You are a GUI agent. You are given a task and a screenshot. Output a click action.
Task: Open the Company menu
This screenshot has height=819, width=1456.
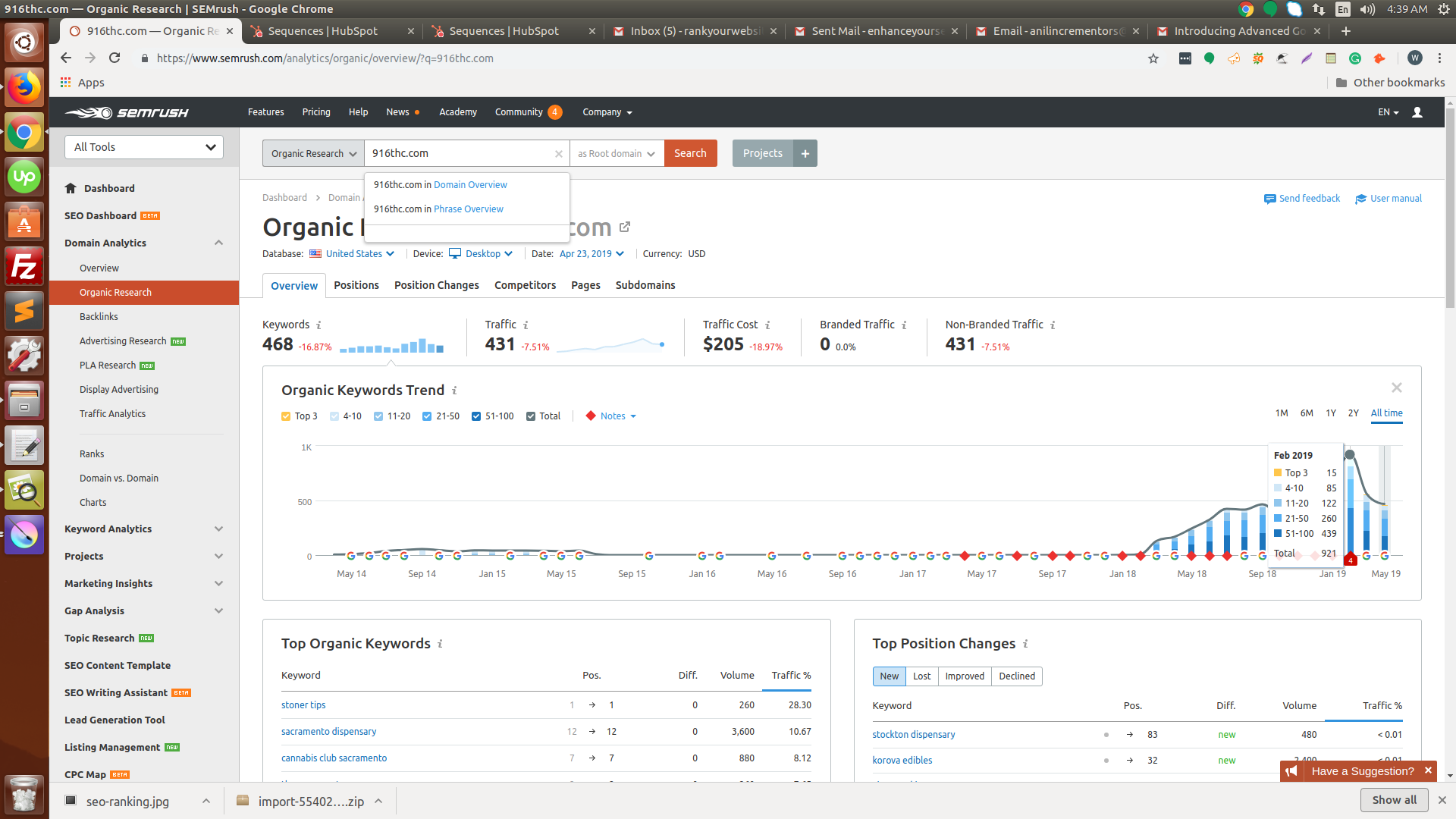pos(607,112)
